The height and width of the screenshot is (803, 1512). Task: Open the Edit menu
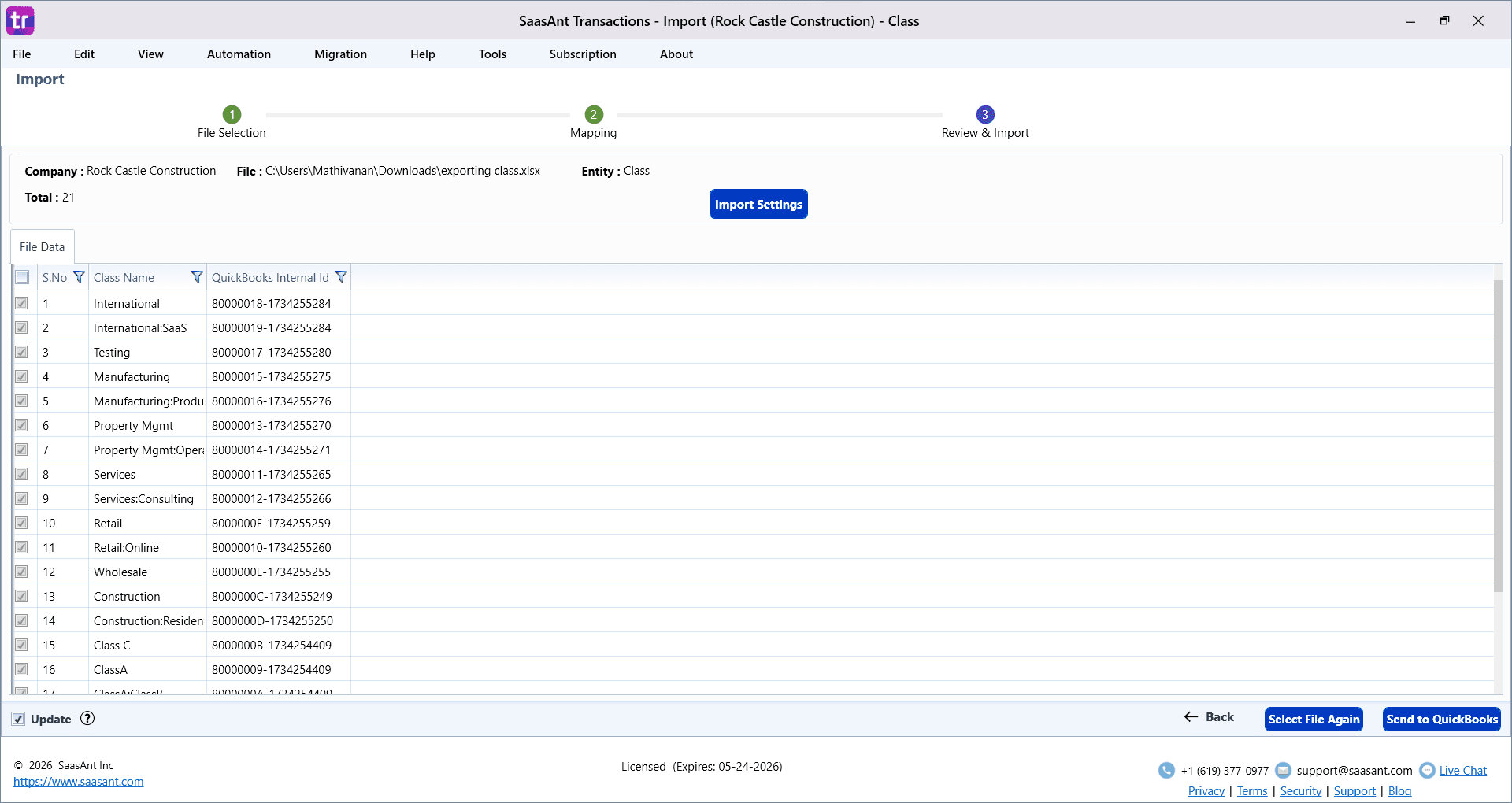tap(84, 54)
